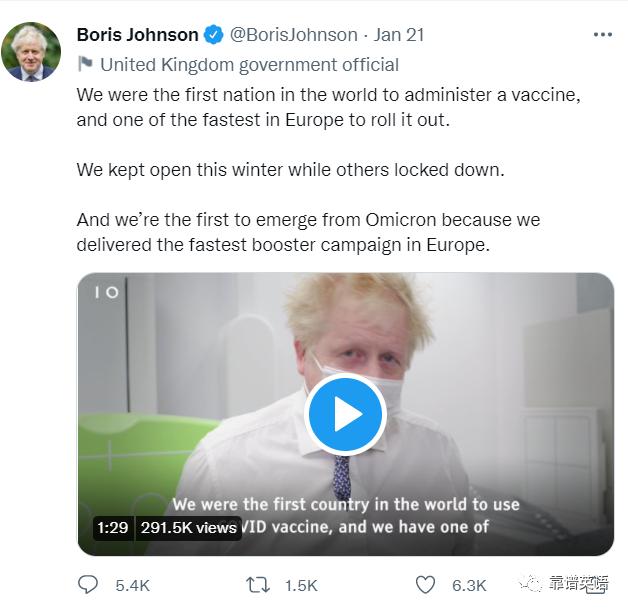628x609 pixels.
Task: Click the 6.3K likes count
Action: pyautogui.click(x=469, y=585)
